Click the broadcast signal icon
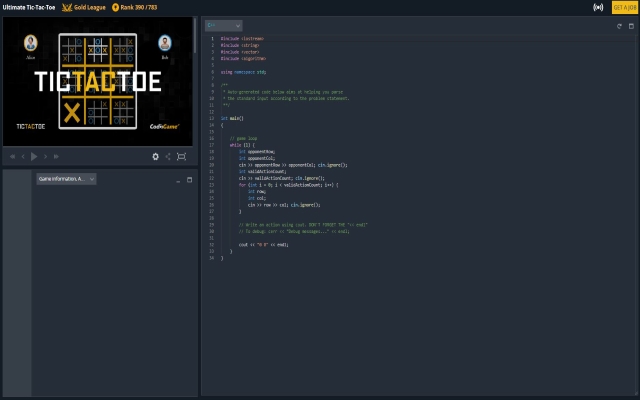The image size is (640, 400). pyautogui.click(x=598, y=7)
